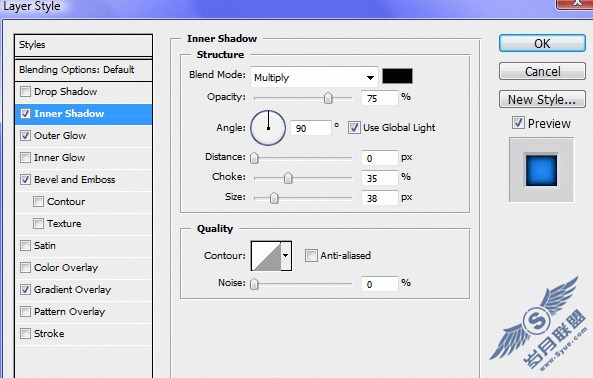Uncheck the Gradient Overlay checkbox
This screenshot has height=378, width=593.
[x=25, y=289]
